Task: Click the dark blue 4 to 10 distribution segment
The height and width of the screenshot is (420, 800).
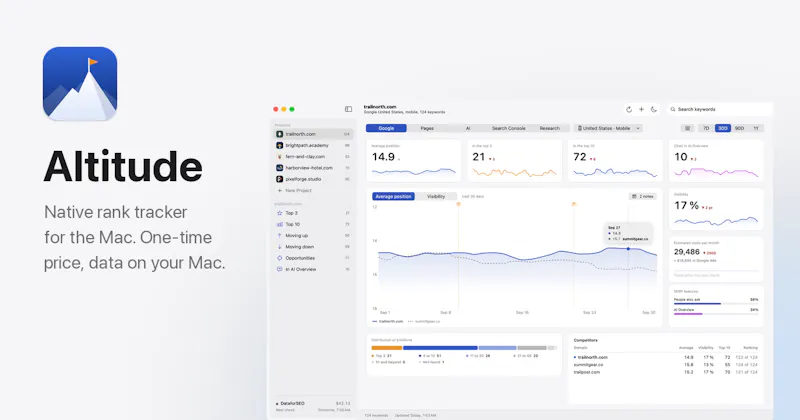Action: pyautogui.click(x=440, y=348)
